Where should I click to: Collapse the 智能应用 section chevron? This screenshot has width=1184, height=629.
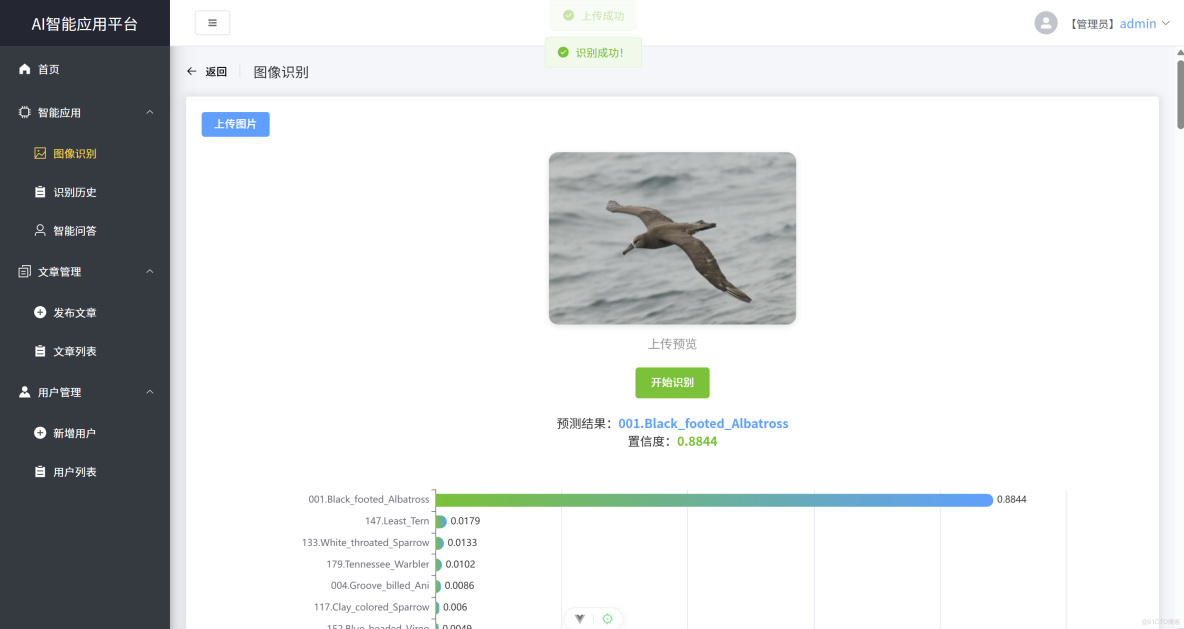(150, 112)
